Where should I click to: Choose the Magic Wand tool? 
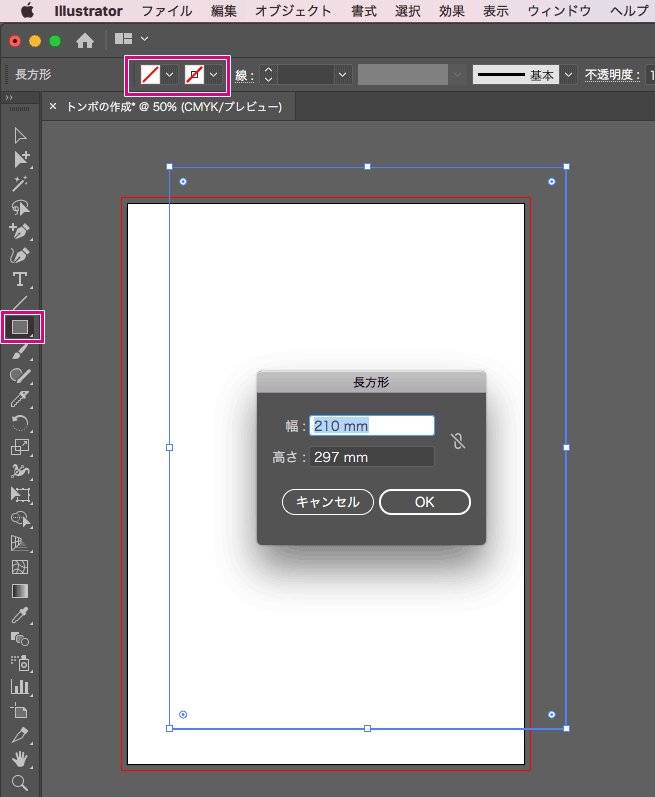(x=20, y=183)
